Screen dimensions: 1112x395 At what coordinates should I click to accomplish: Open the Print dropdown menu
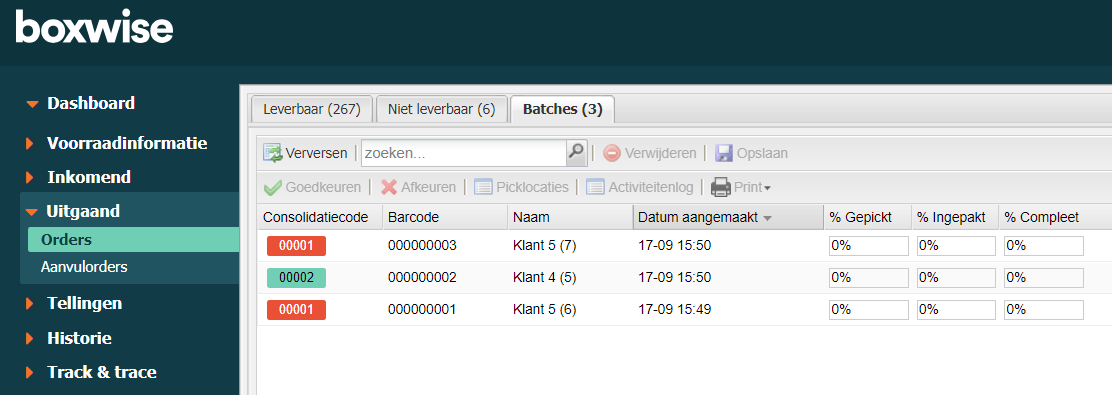[x=741, y=187]
